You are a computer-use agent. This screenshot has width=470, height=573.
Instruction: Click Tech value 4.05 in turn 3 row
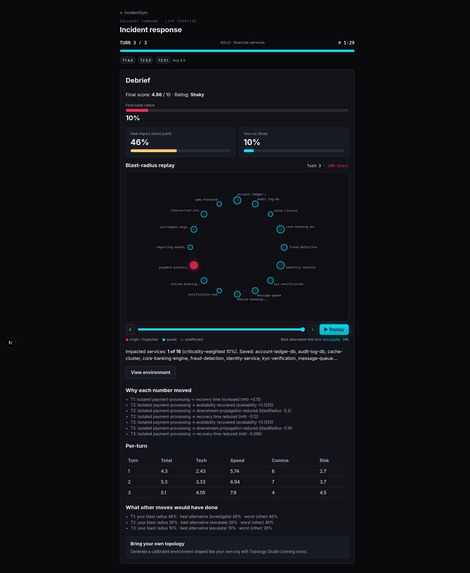pyautogui.click(x=200, y=493)
